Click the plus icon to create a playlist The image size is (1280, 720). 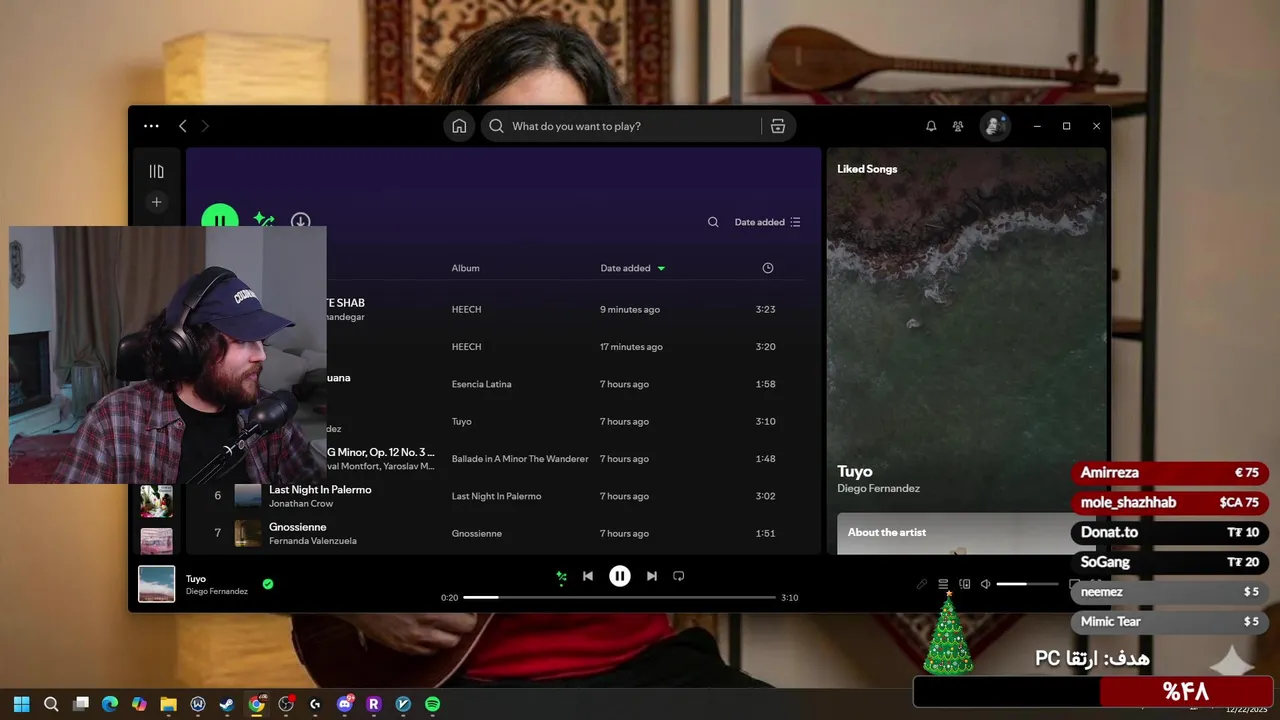pos(156,202)
